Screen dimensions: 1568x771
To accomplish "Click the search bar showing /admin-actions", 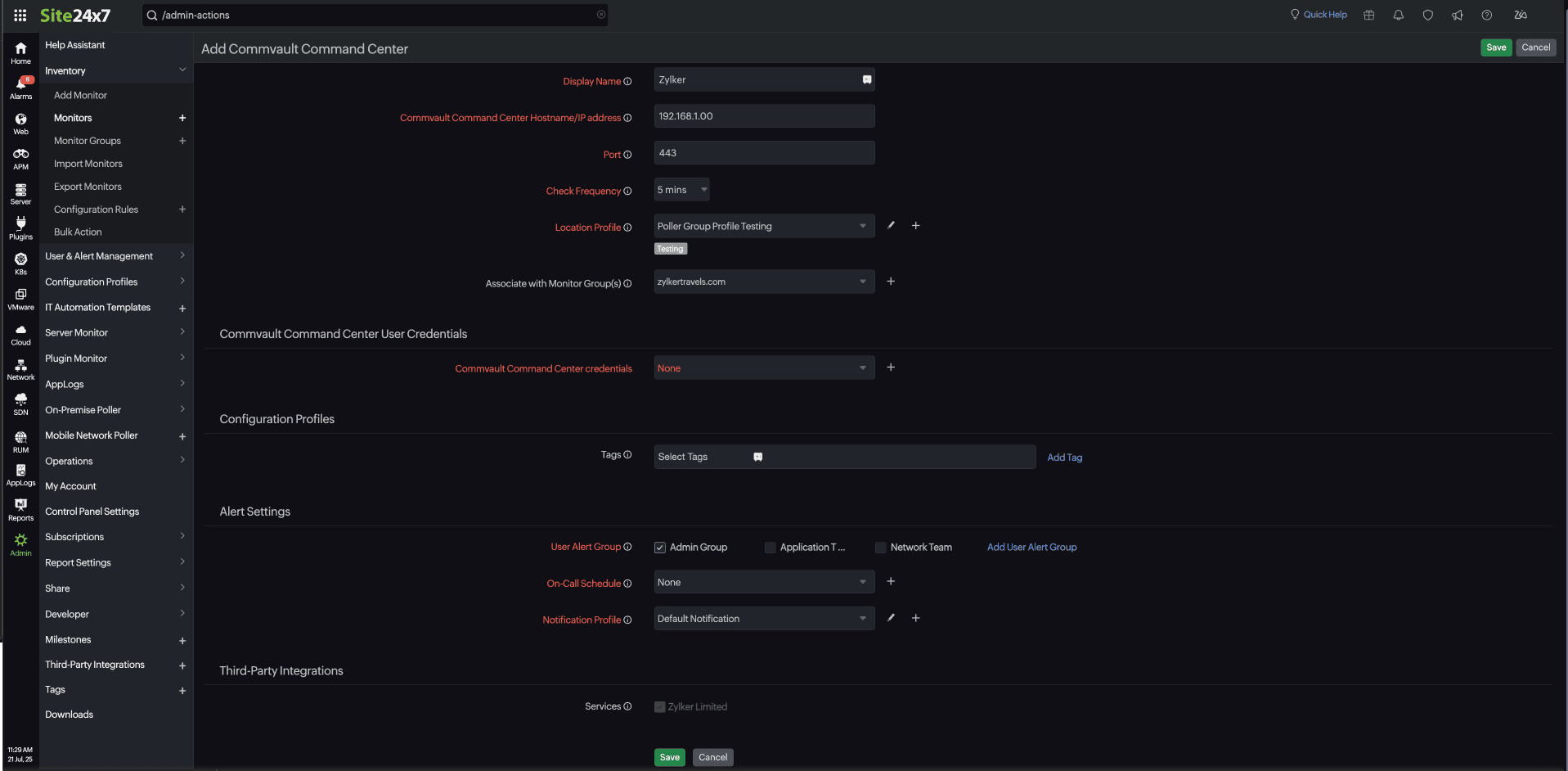I will [x=375, y=15].
